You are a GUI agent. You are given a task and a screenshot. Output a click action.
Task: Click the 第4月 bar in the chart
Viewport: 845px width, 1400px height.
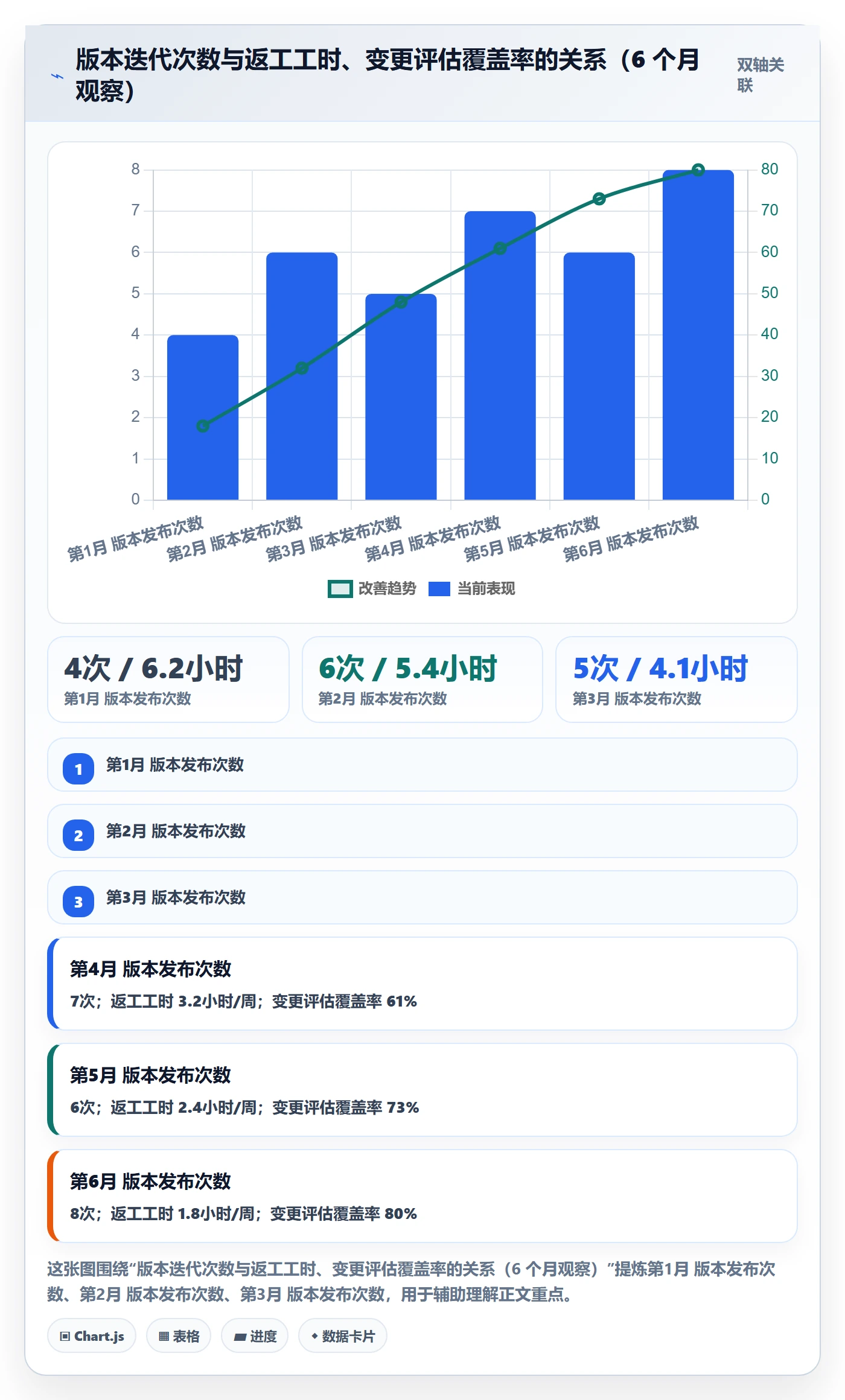(x=500, y=355)
